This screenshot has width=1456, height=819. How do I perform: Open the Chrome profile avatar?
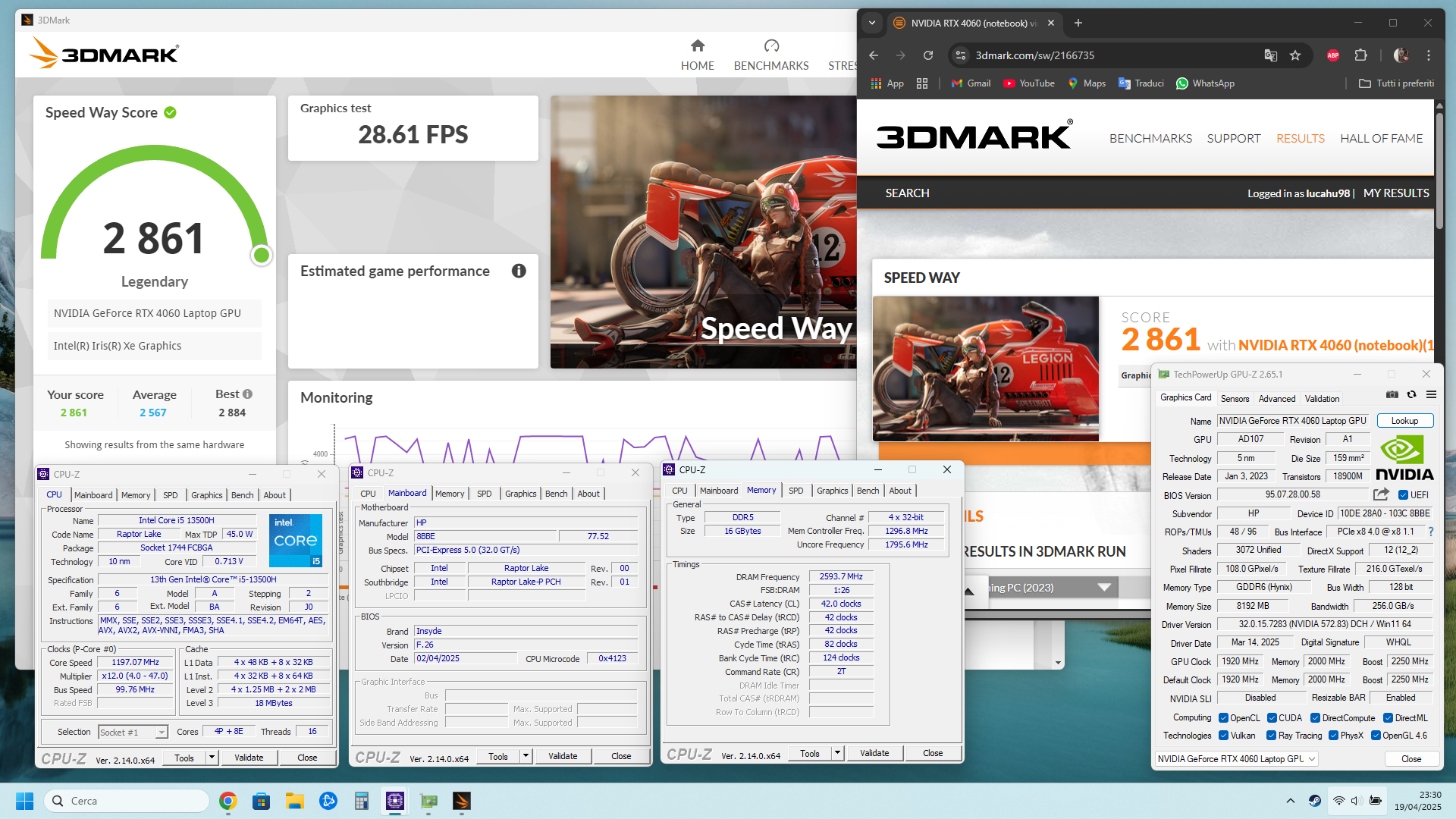(1401, 55)
